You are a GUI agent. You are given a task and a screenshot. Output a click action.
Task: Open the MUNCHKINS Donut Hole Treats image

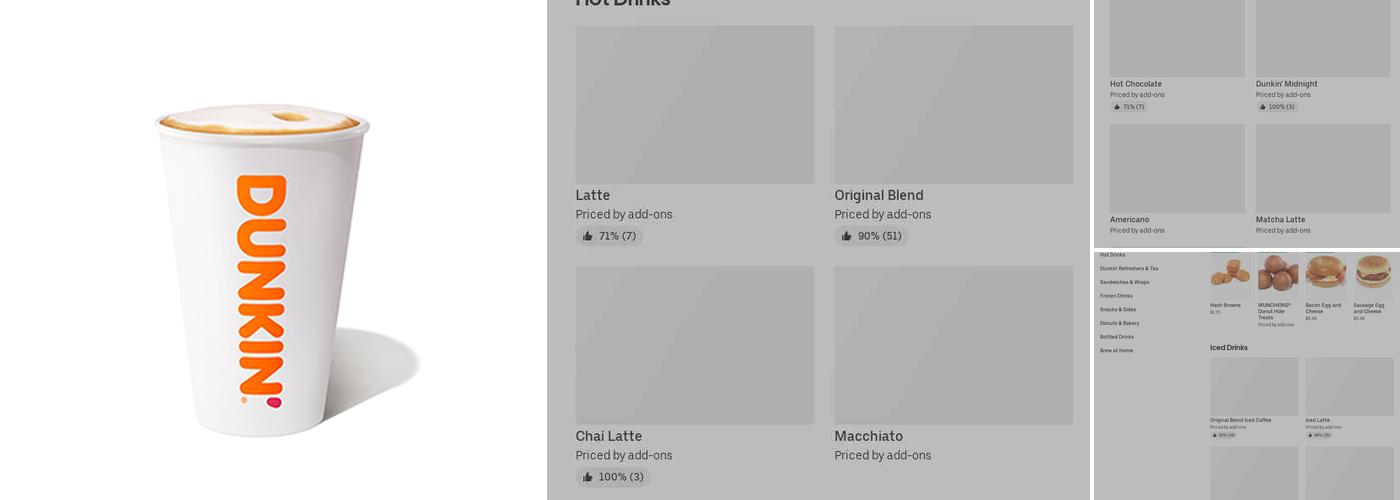(x=1277, y=272)
